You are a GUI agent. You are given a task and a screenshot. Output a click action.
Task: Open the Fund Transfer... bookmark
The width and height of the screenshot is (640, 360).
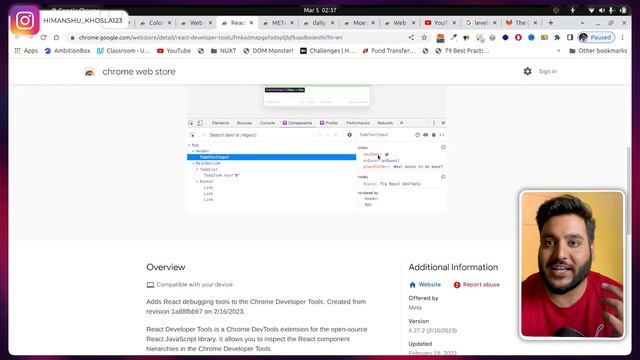[389, 51]
